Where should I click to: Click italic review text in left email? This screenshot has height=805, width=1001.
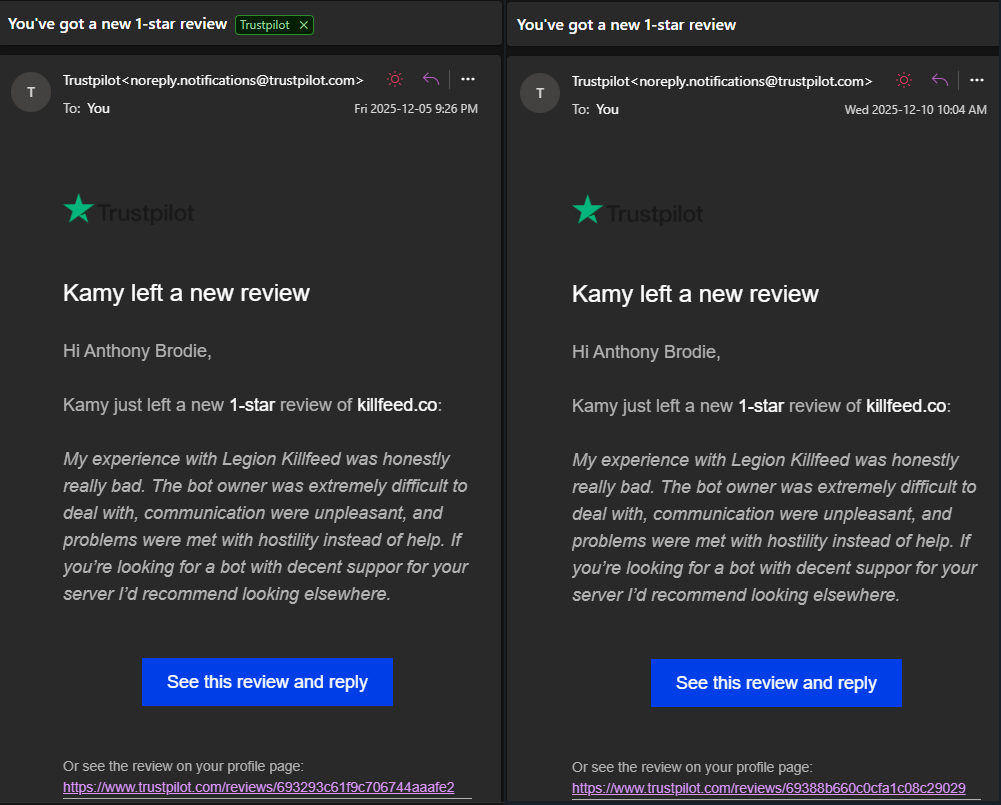266,527
